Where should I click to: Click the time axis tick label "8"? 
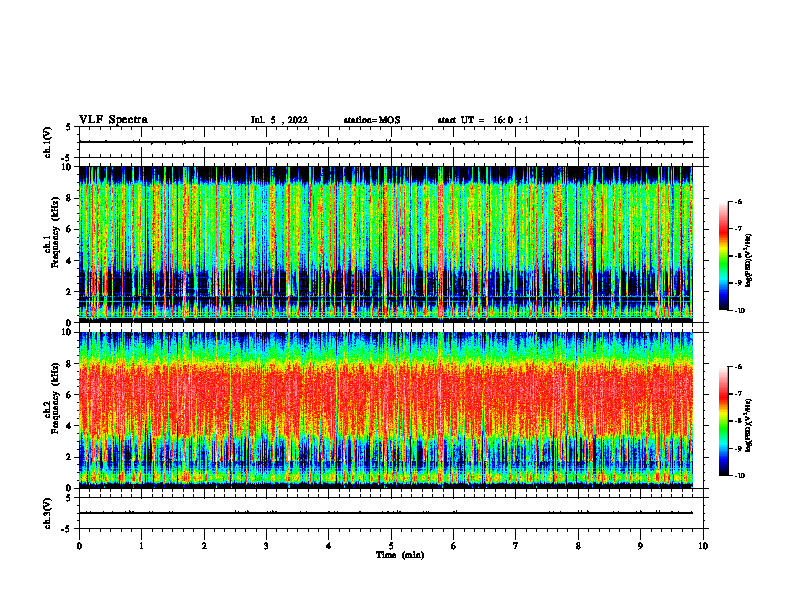click(x=578, y=546)
